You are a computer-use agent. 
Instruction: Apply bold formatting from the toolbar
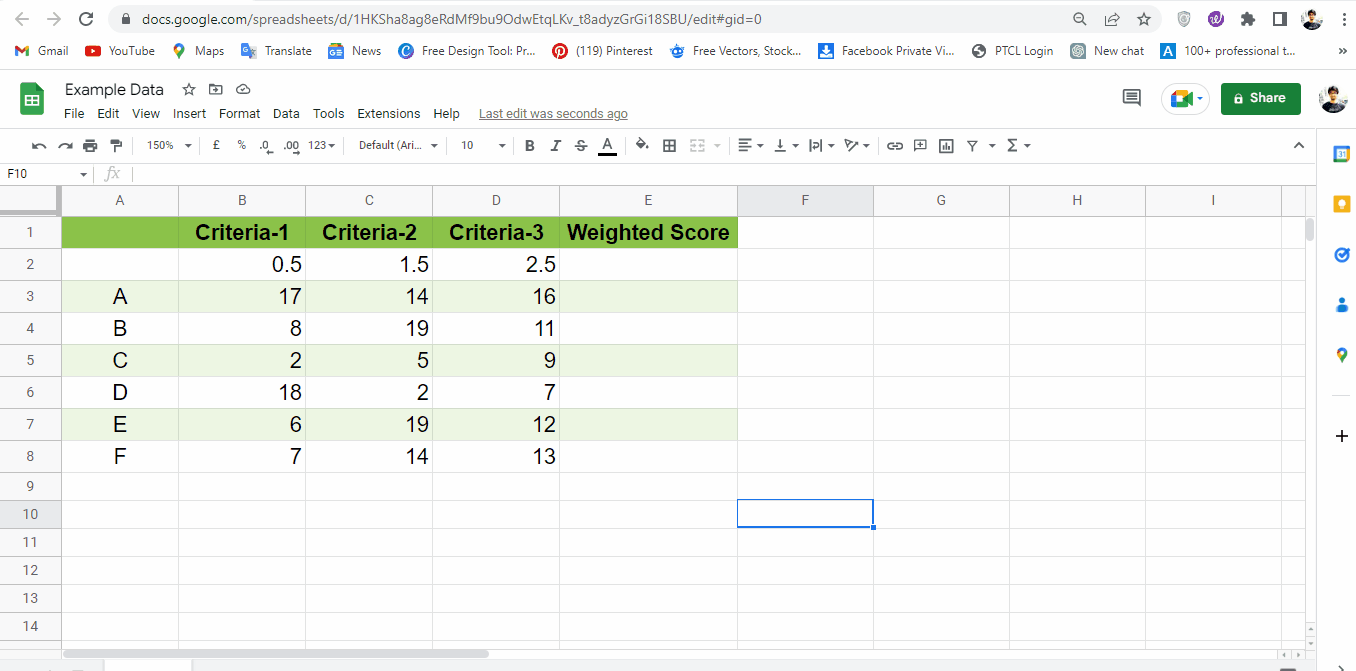click(x=529, y=145)
